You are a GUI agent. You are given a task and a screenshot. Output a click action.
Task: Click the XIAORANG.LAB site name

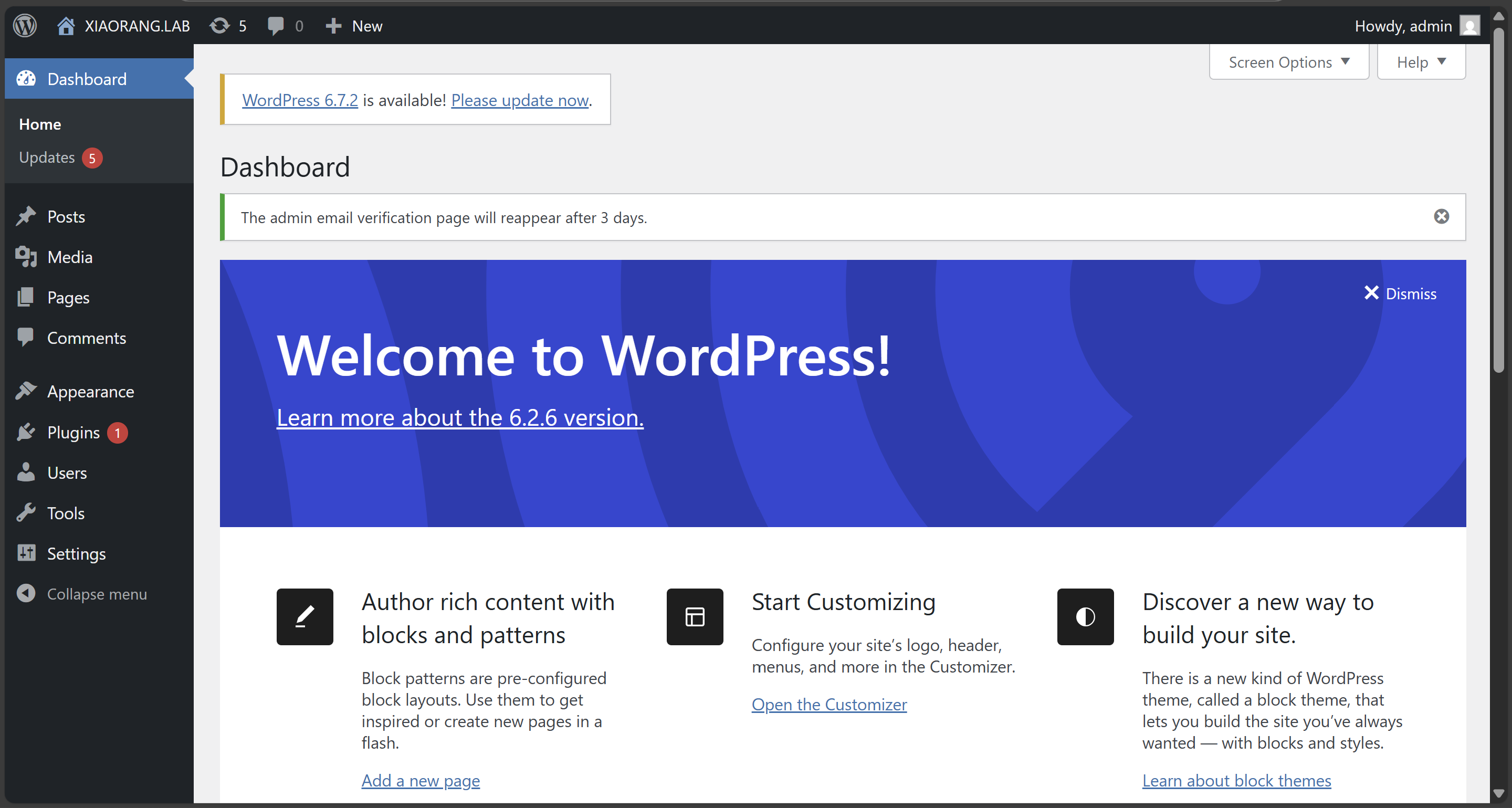click(x=138, y=26)
